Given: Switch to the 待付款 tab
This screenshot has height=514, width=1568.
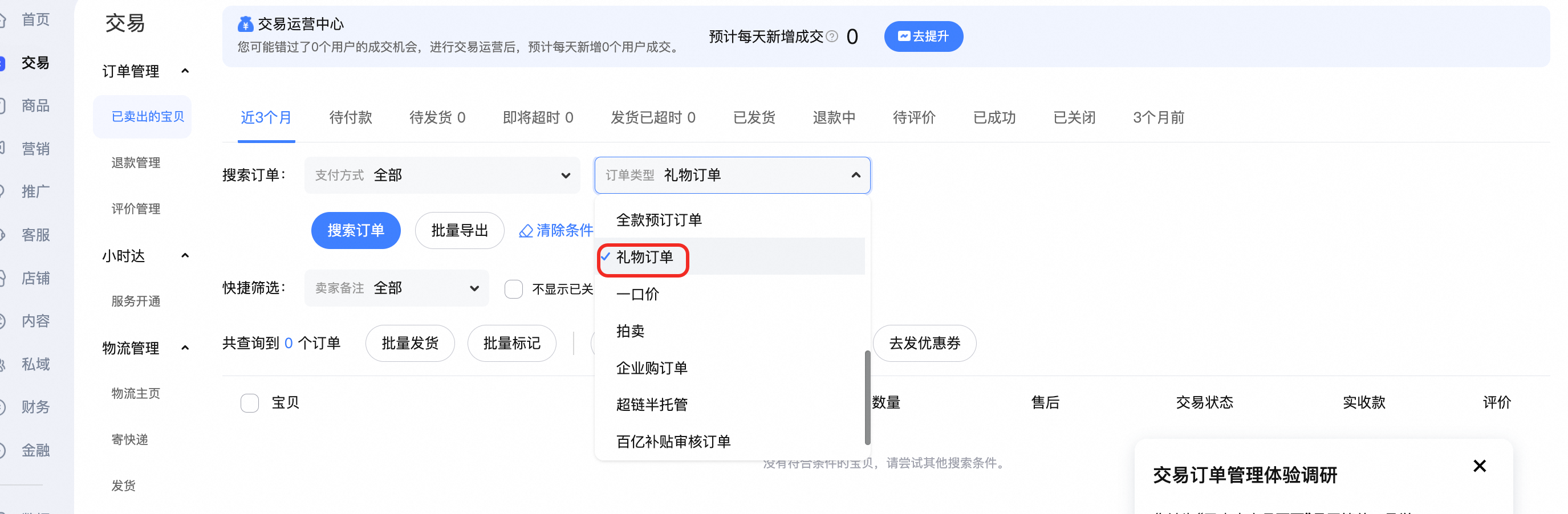Looking at the screenshot, I should coord(351,117).
